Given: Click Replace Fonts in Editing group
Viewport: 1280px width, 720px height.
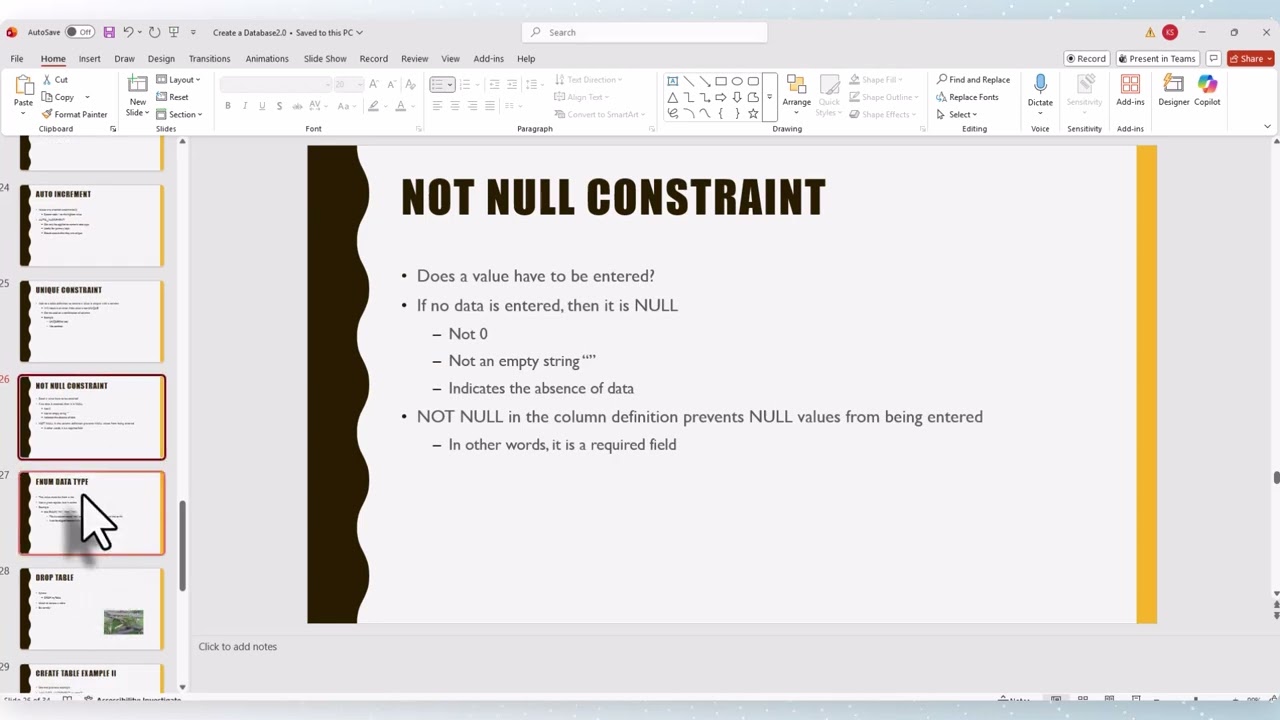Looking at the screenshot, I should (967, 97).
